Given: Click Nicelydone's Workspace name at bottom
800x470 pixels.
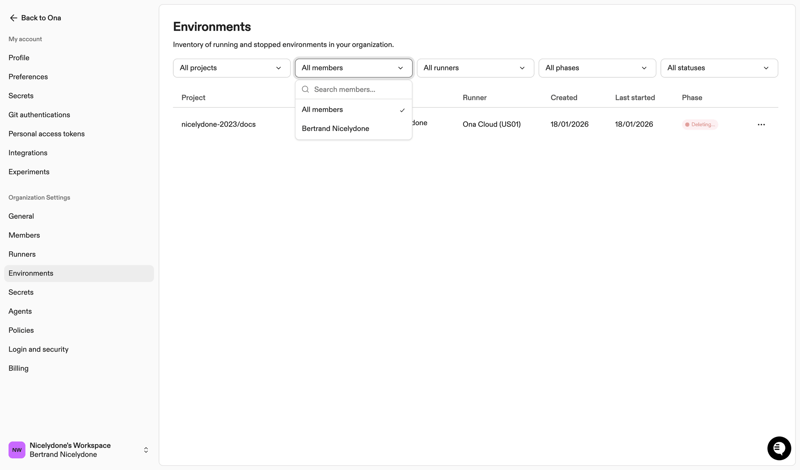Looking at the screenshot, I should tap(70, 446).
